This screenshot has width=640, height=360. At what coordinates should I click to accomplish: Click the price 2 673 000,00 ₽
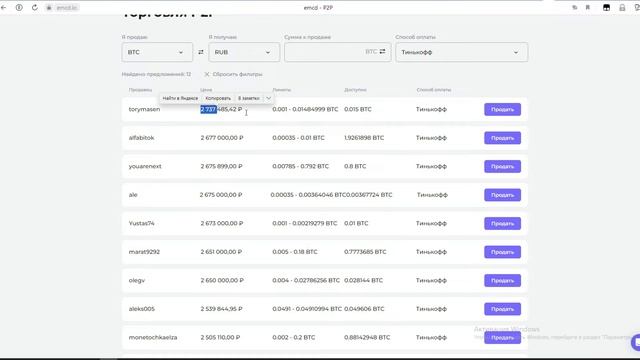tap(222, 224)
